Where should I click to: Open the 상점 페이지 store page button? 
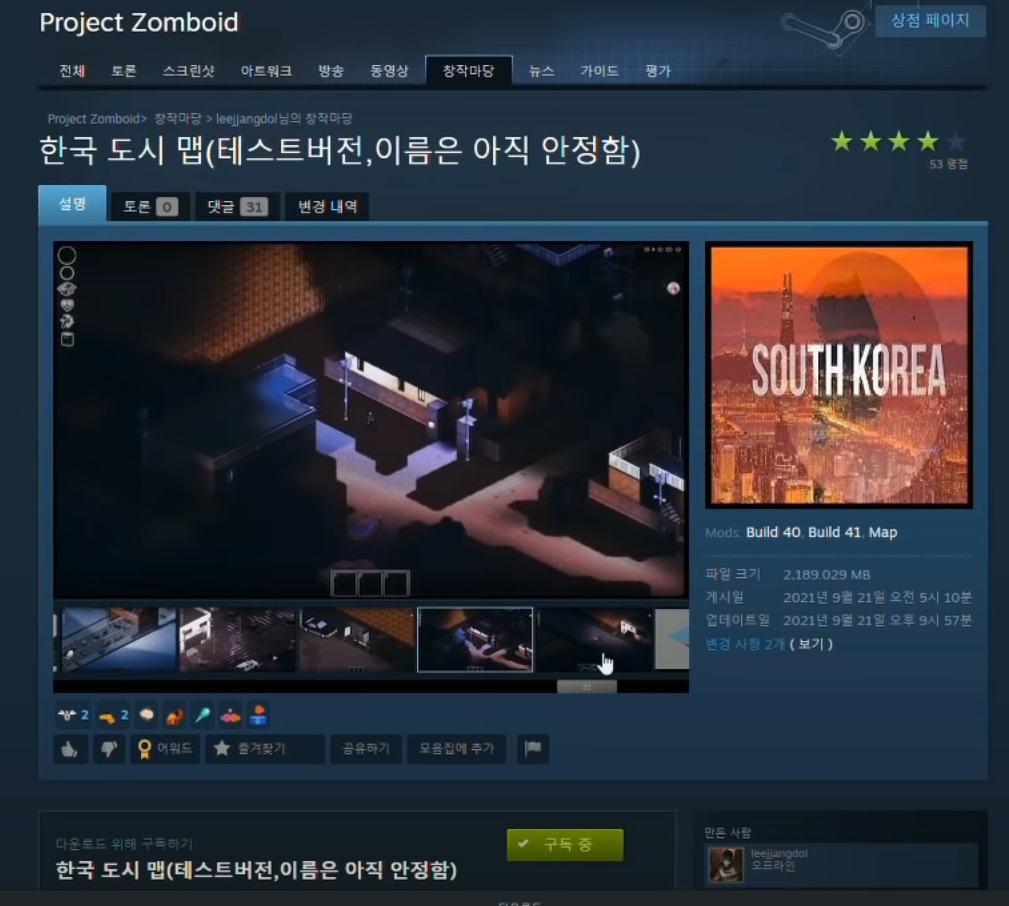tap(930, 21)
